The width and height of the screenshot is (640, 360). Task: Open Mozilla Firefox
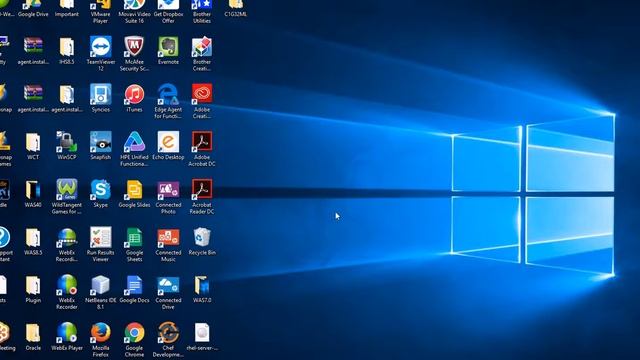(100, 333)
